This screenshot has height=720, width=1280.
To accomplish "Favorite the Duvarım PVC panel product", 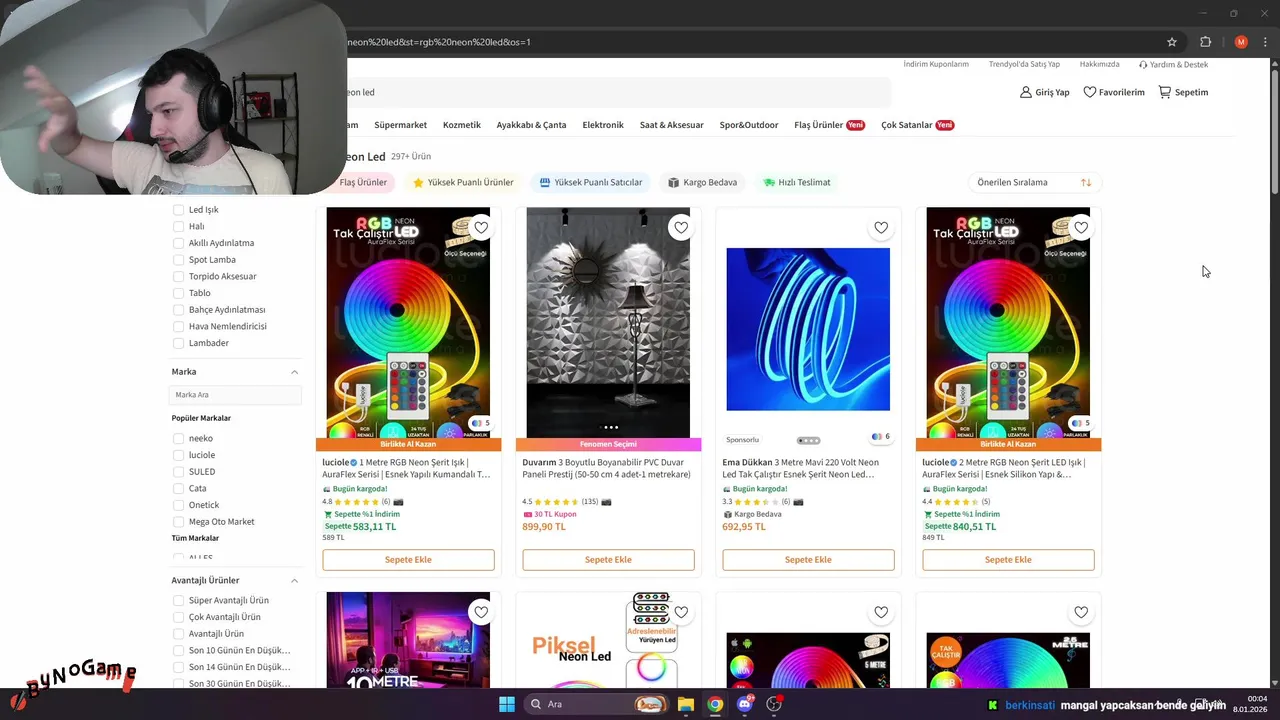I will pos(681,228).
